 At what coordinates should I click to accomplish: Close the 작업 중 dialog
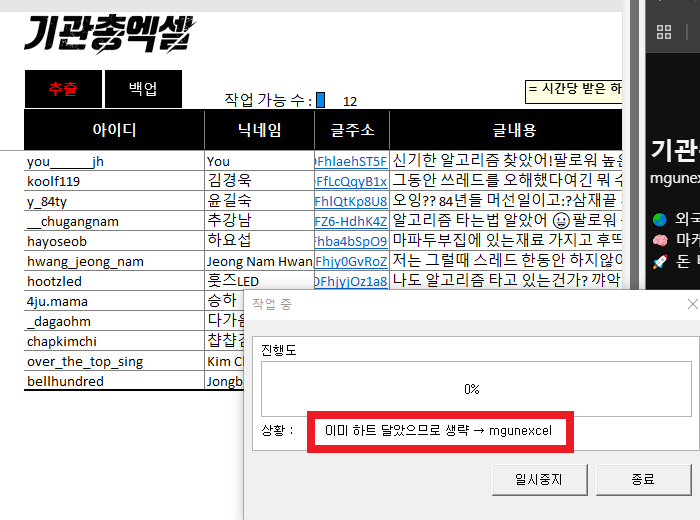click(693, 304)
